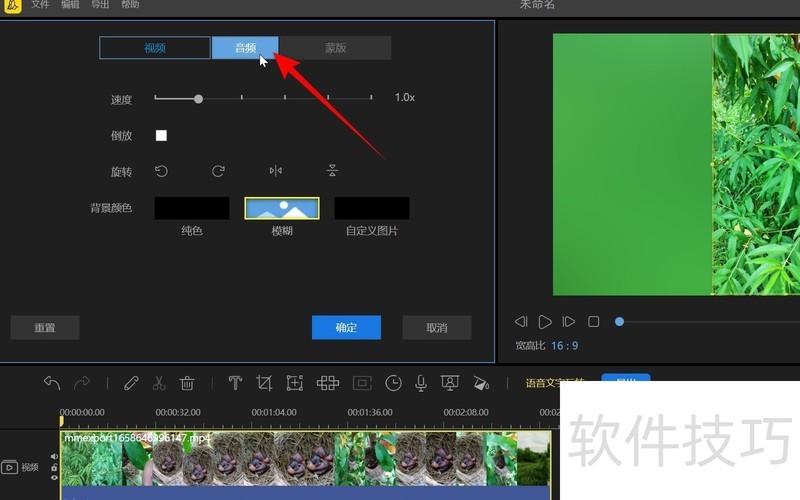800x500 pixels.
Task: Click the undo arrow in the toolbar
Action: (x=52, y=383)
